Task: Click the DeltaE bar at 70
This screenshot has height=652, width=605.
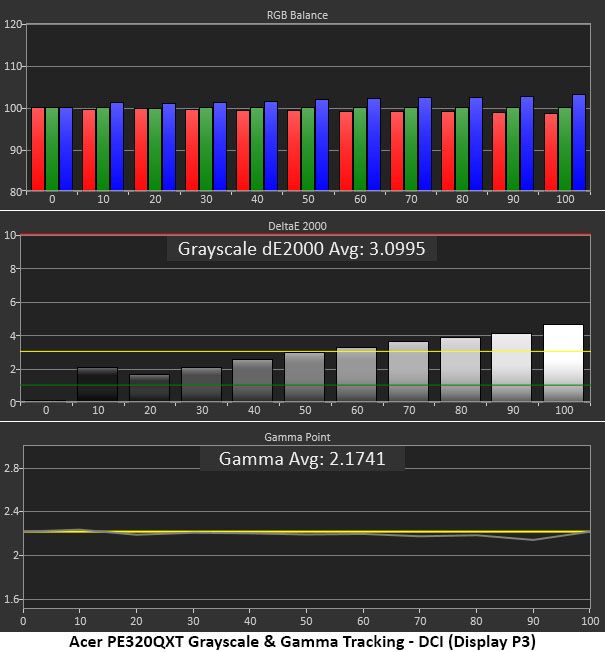Action: [408, 372]
